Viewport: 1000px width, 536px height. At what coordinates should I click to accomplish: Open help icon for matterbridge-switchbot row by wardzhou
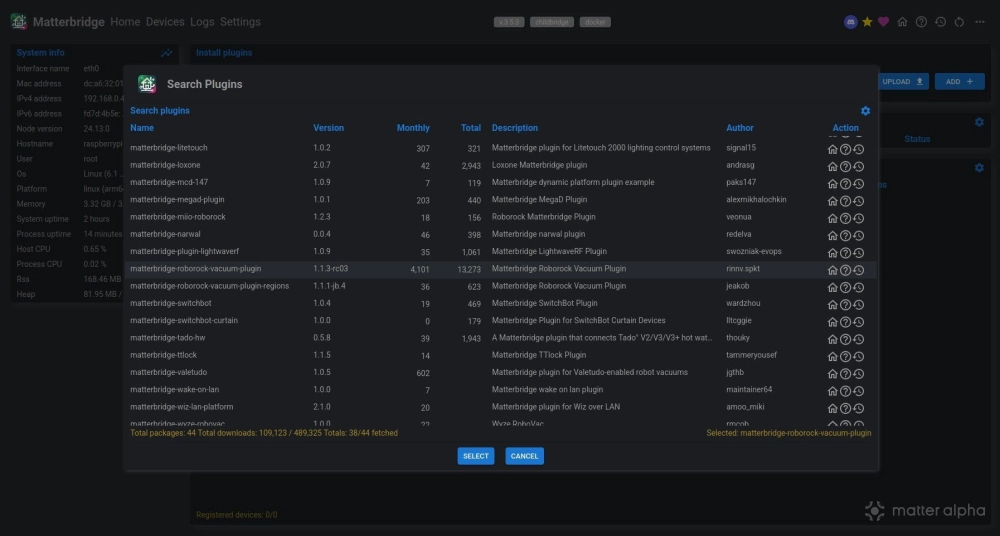point(846,304)
